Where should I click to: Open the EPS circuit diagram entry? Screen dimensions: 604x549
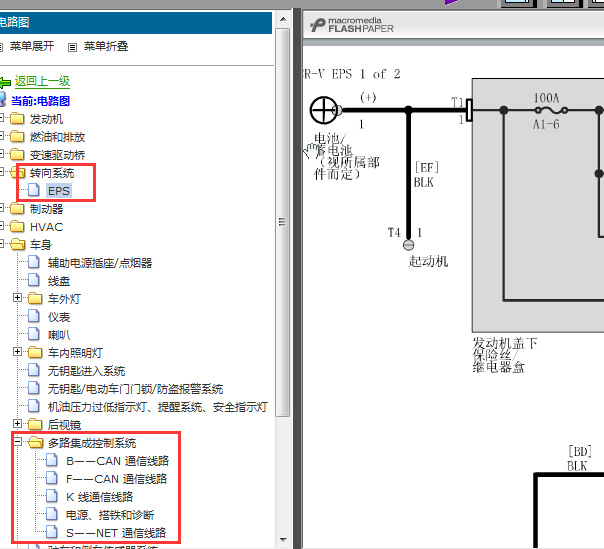tap(59, 191)
